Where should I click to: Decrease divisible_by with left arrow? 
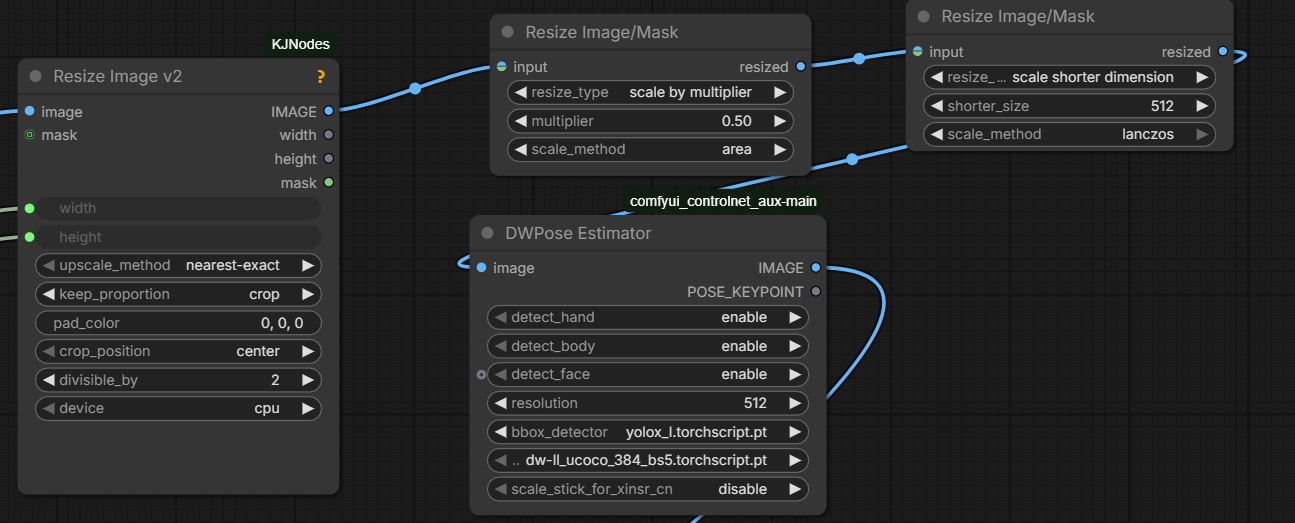click(48, 380)
